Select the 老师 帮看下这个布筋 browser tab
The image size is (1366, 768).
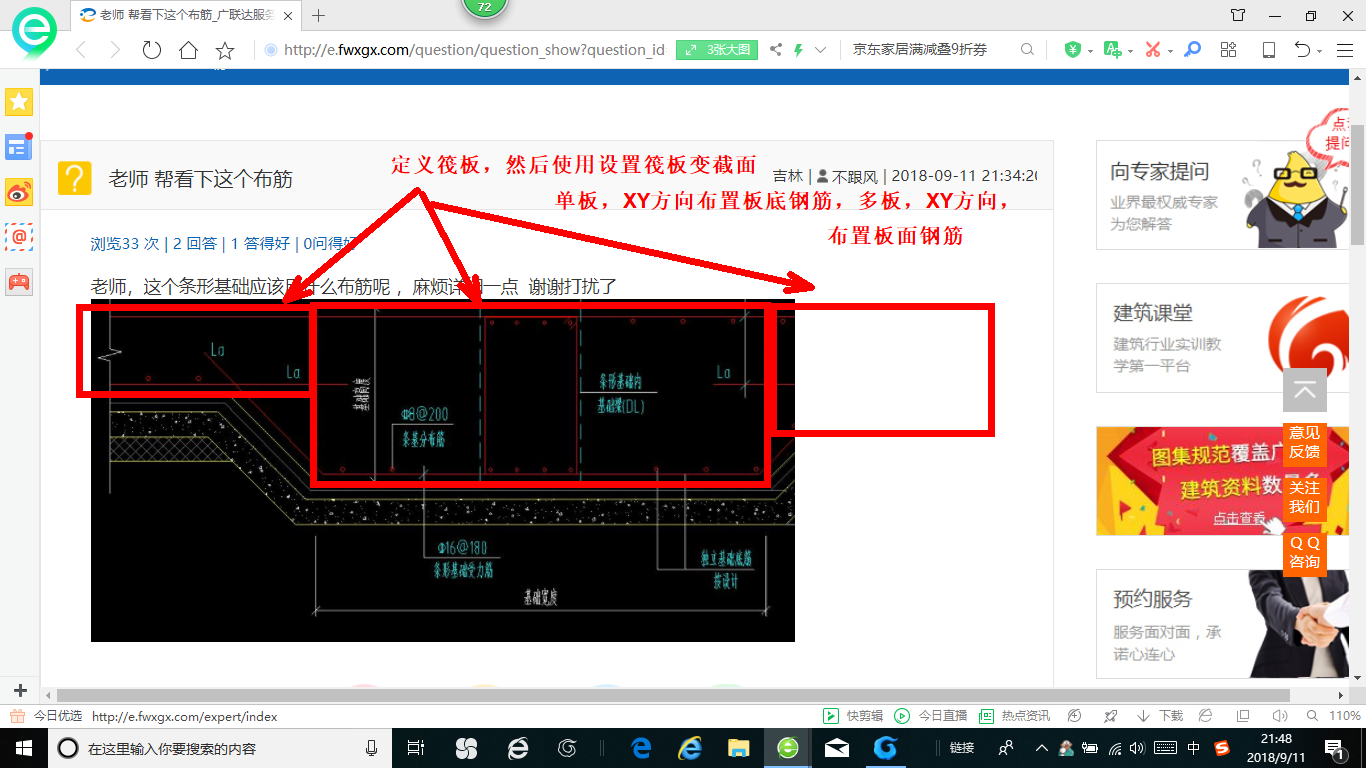tap(187, 15)
